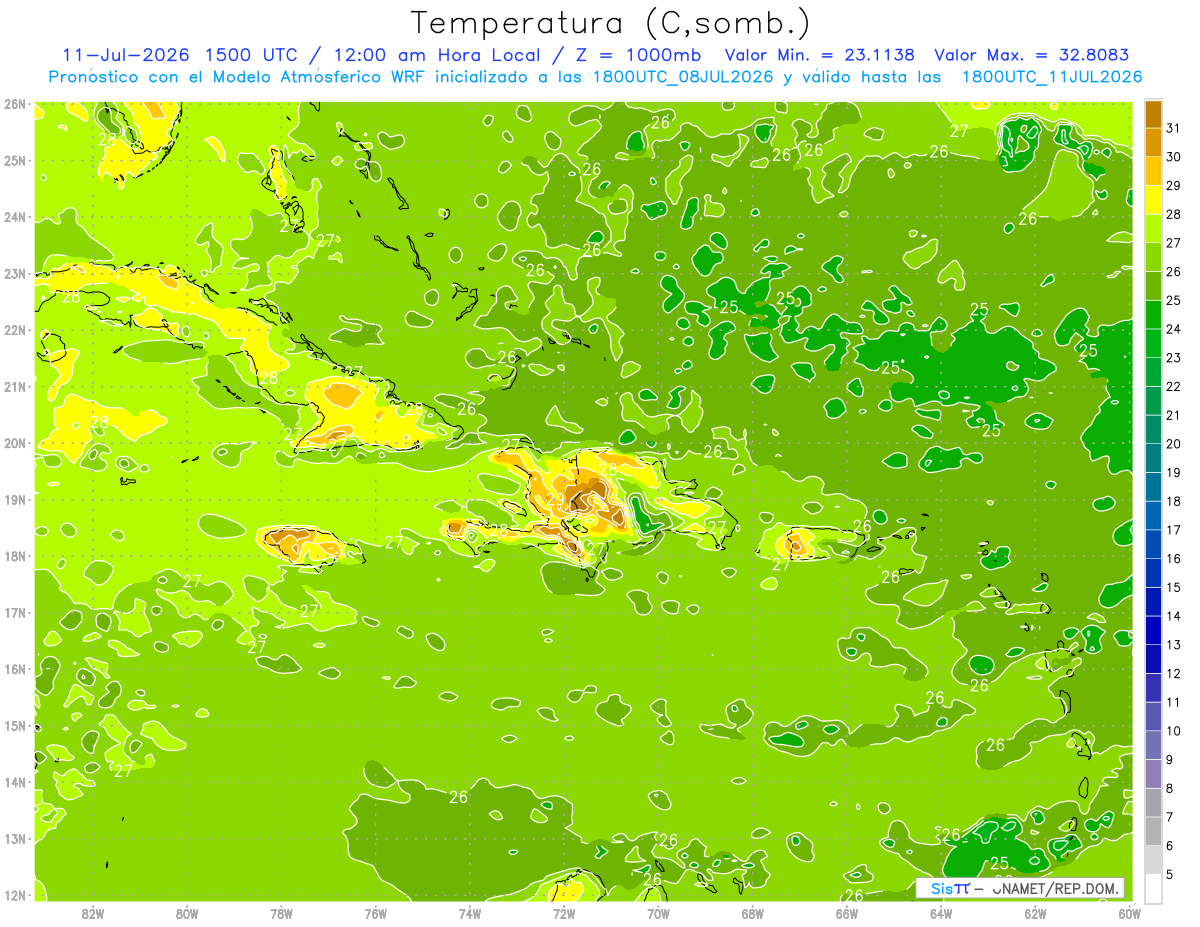Click legend scale value 28
This screenshot has height=927, width=1200.
[x=1173, y=214]
